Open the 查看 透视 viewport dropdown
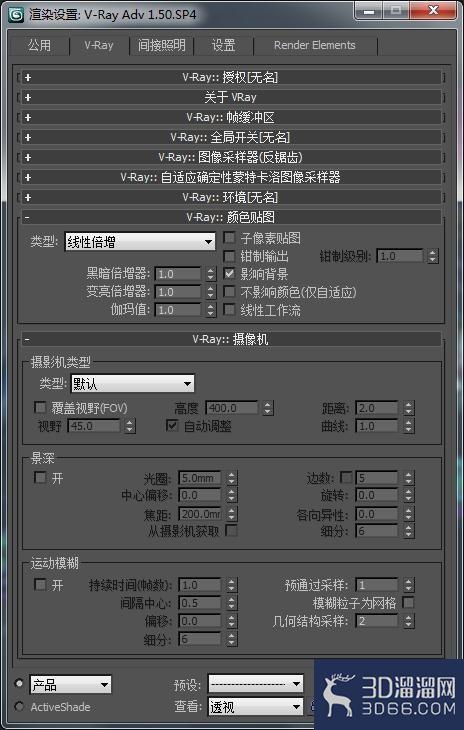 255,708
